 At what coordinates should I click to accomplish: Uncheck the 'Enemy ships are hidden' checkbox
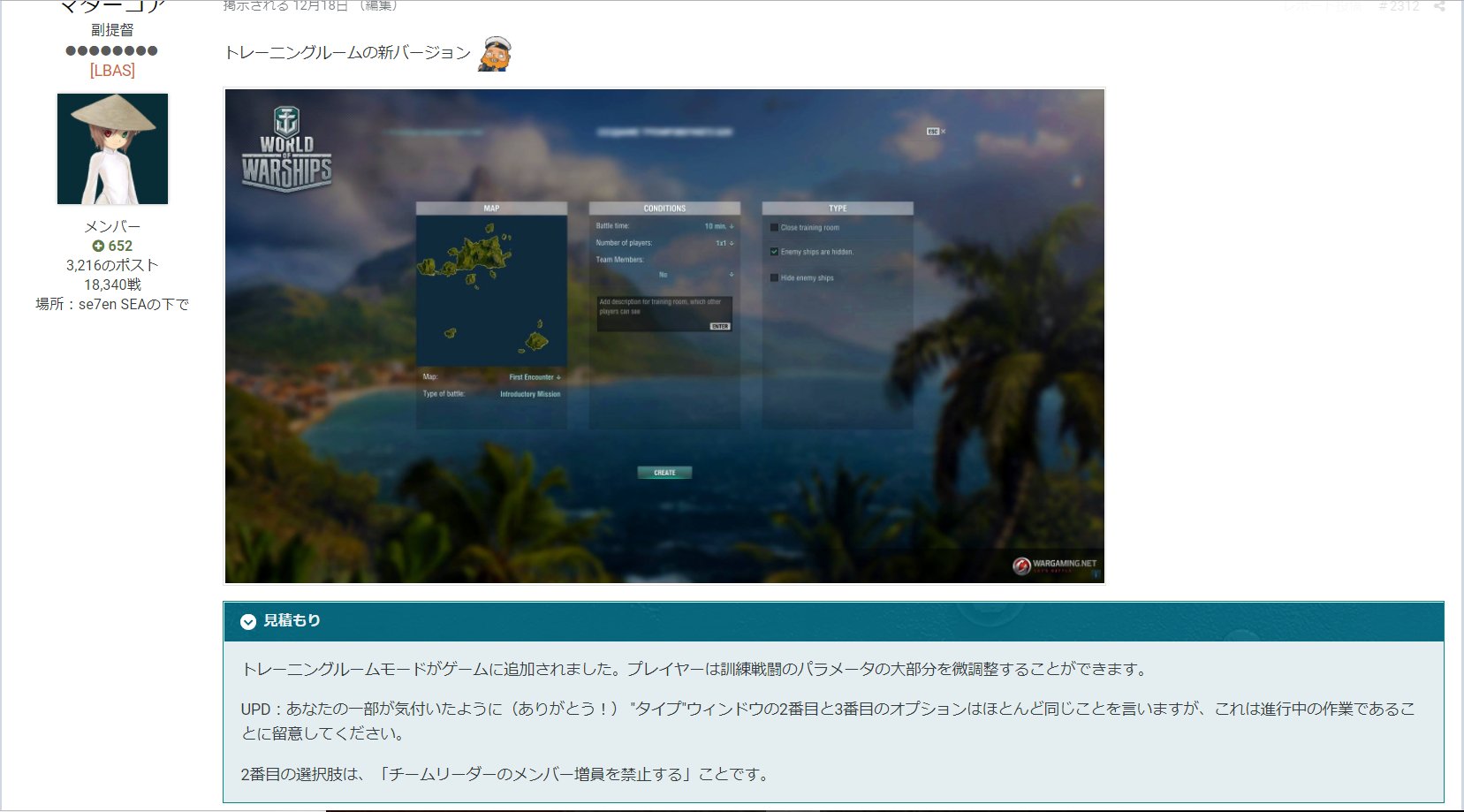point(775,252)
